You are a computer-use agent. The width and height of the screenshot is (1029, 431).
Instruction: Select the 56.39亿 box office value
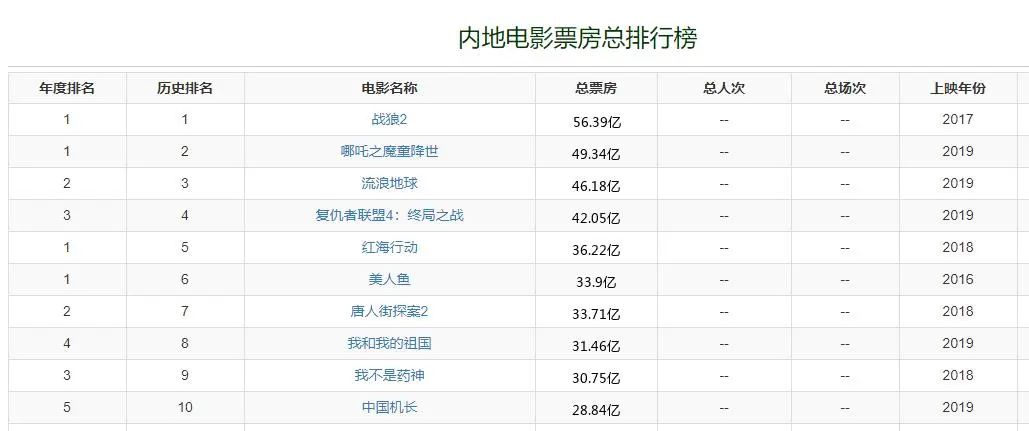click(596, 123)
